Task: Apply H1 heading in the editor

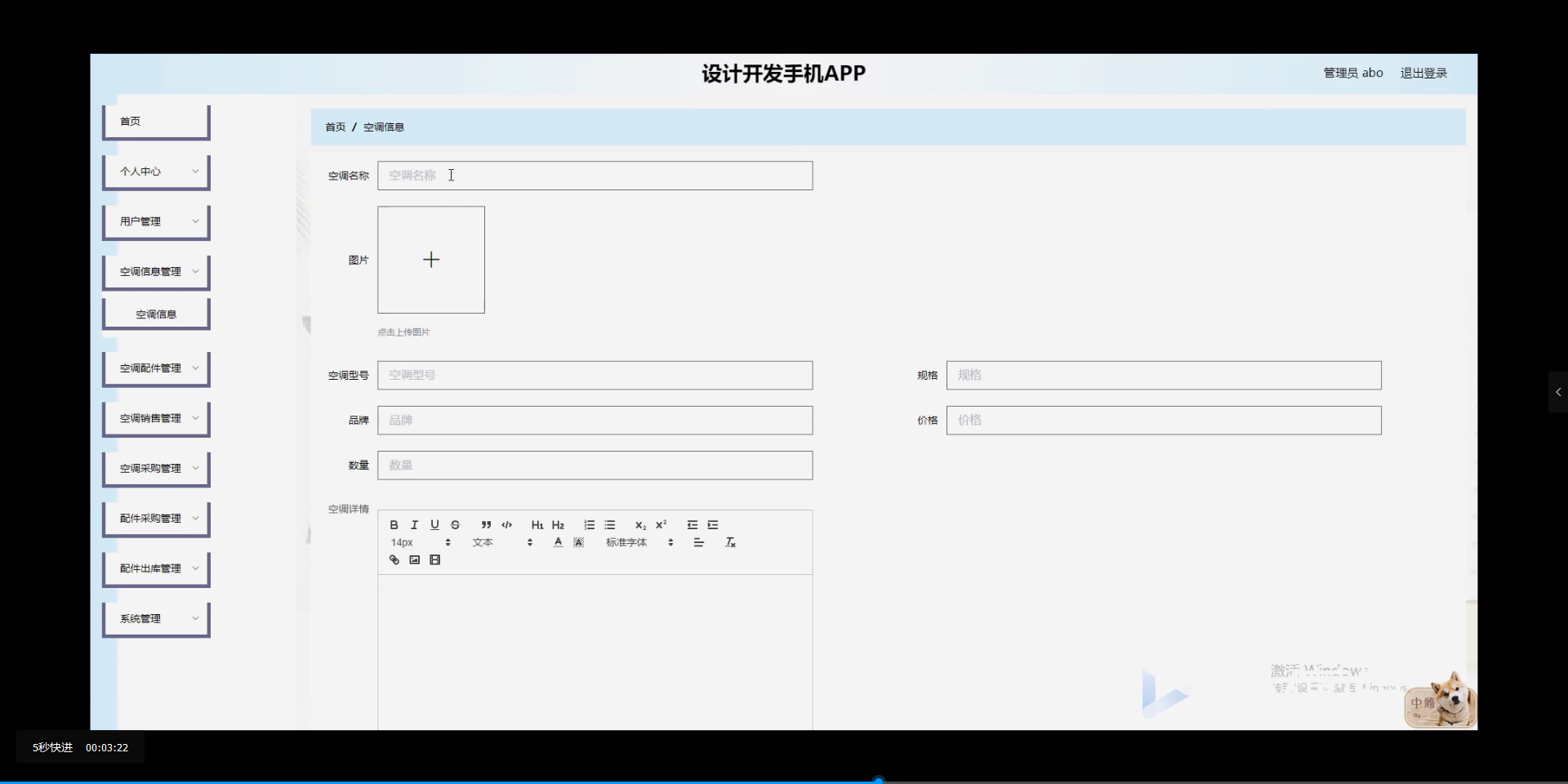Action: pyautogui.click(x=537, y=525)
